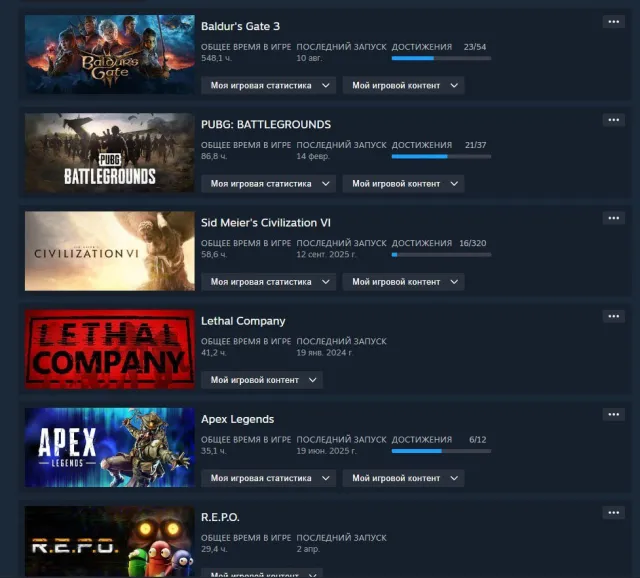Click the Baldur's Gate 3 cover image
640x578 pixels.
110,54
